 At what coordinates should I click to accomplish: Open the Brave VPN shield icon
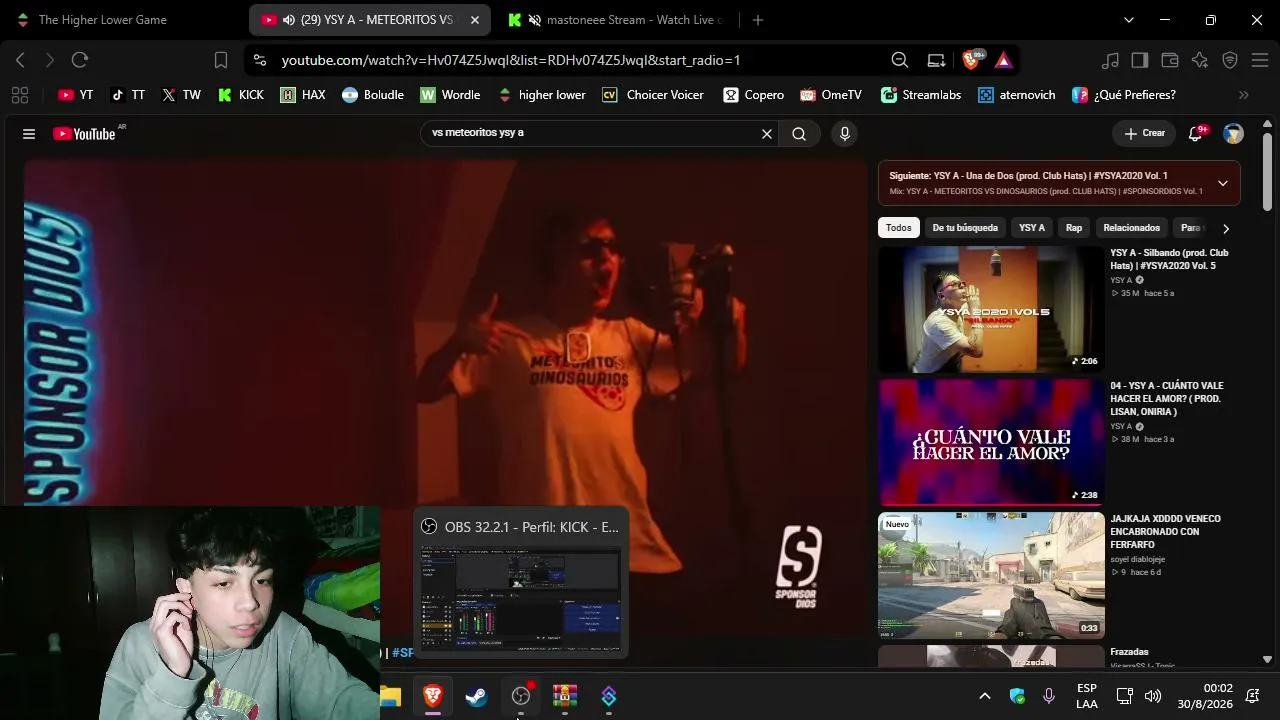coord(1230,60)
